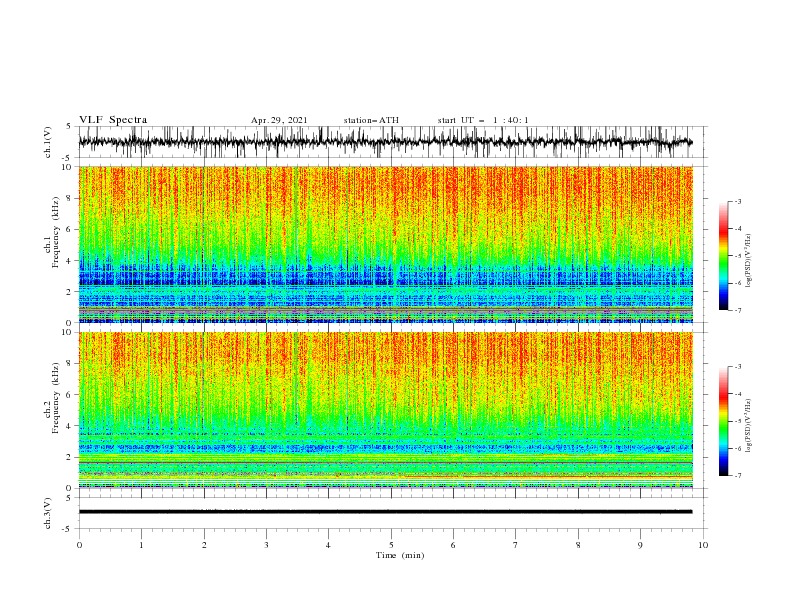Click the date text "Apr. 29, 2021"
Image resolution: width=792 pixels, height=612 pixels.
[x=279, y=120]
